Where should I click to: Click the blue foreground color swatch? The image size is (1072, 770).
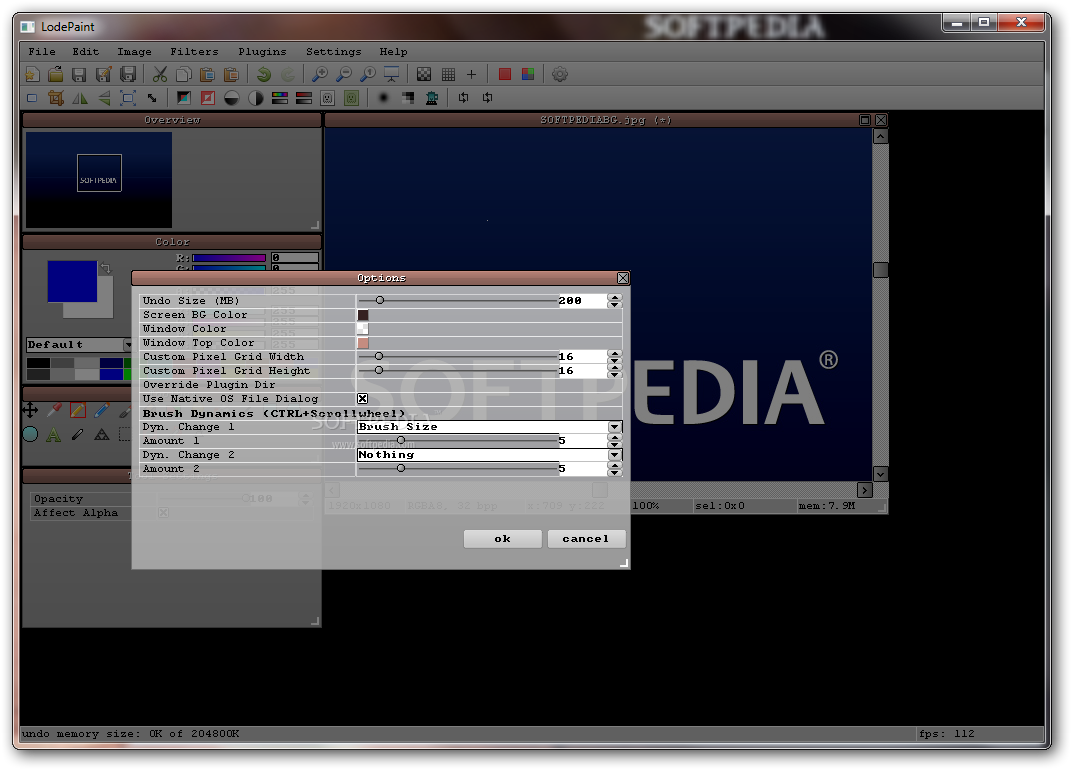pos(72,281)
